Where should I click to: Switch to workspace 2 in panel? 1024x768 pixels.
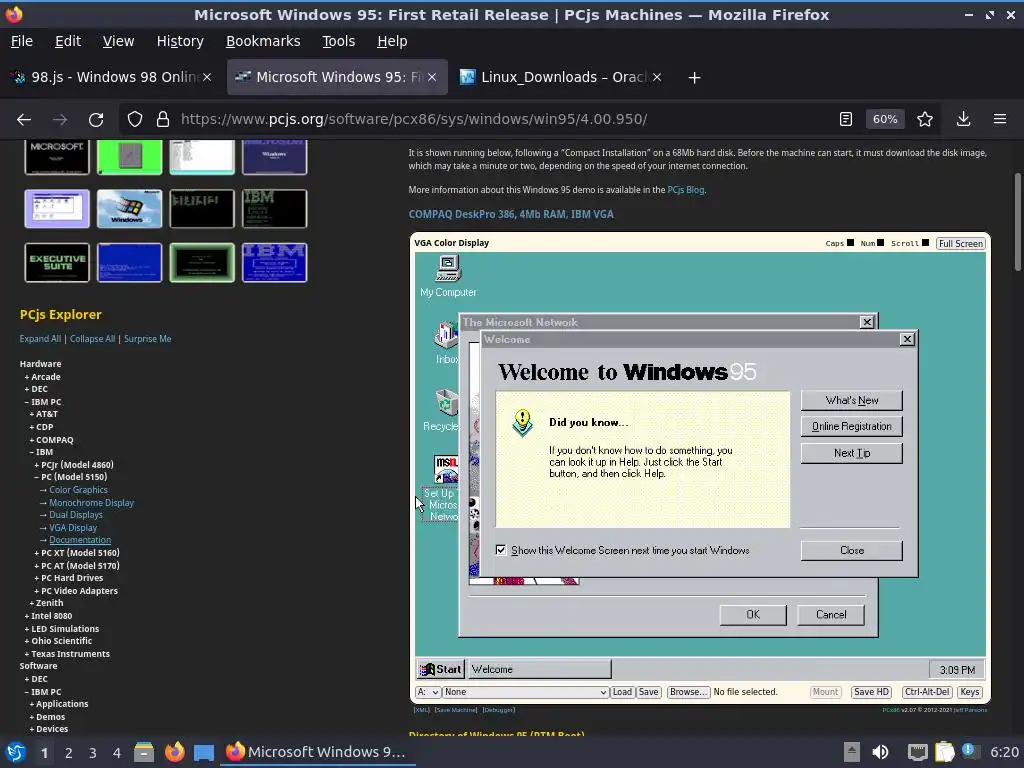click(x=69, y=753)
